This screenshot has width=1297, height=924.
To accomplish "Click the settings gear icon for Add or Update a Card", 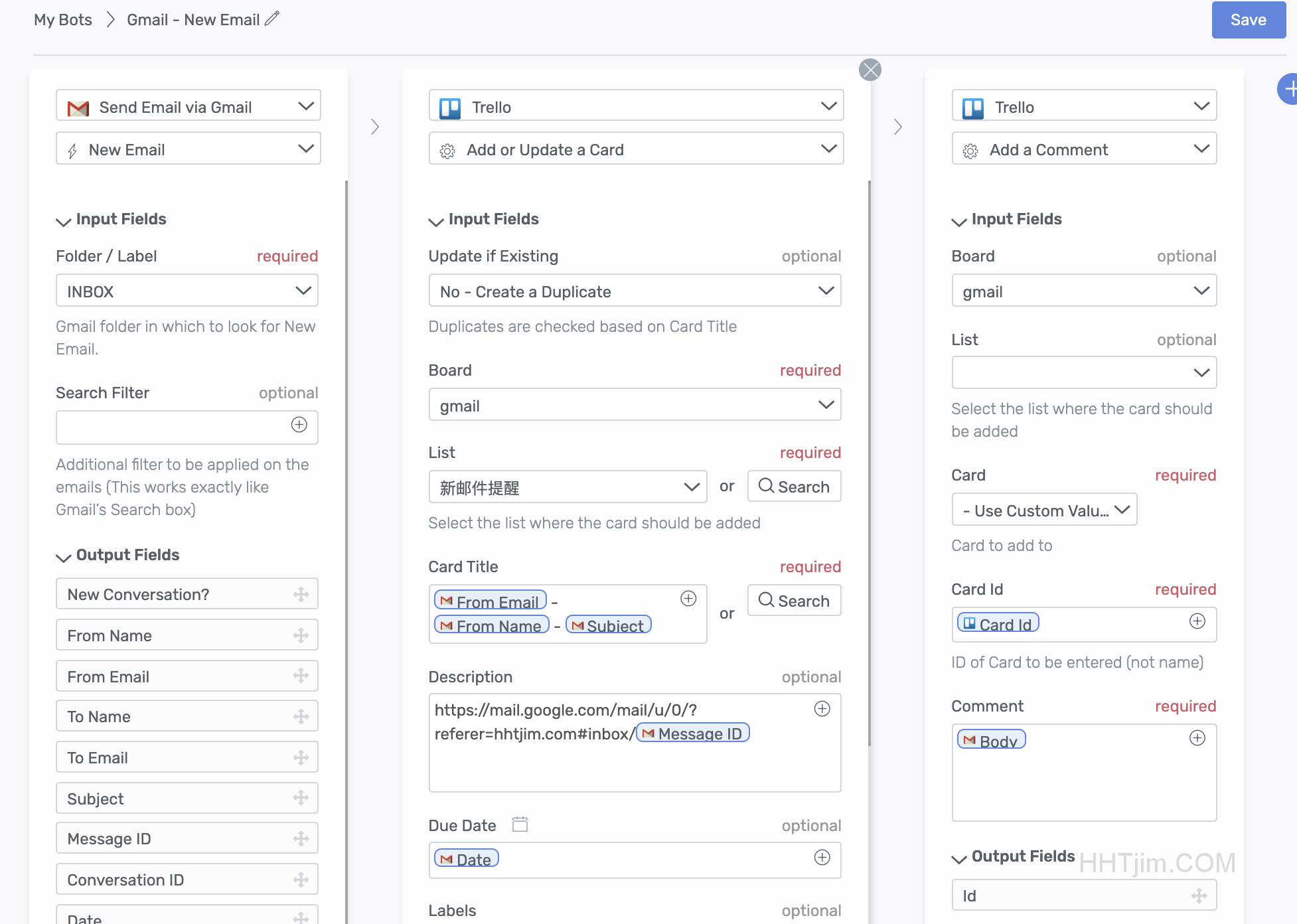I will pyautogui.click(x=448, y=149).
